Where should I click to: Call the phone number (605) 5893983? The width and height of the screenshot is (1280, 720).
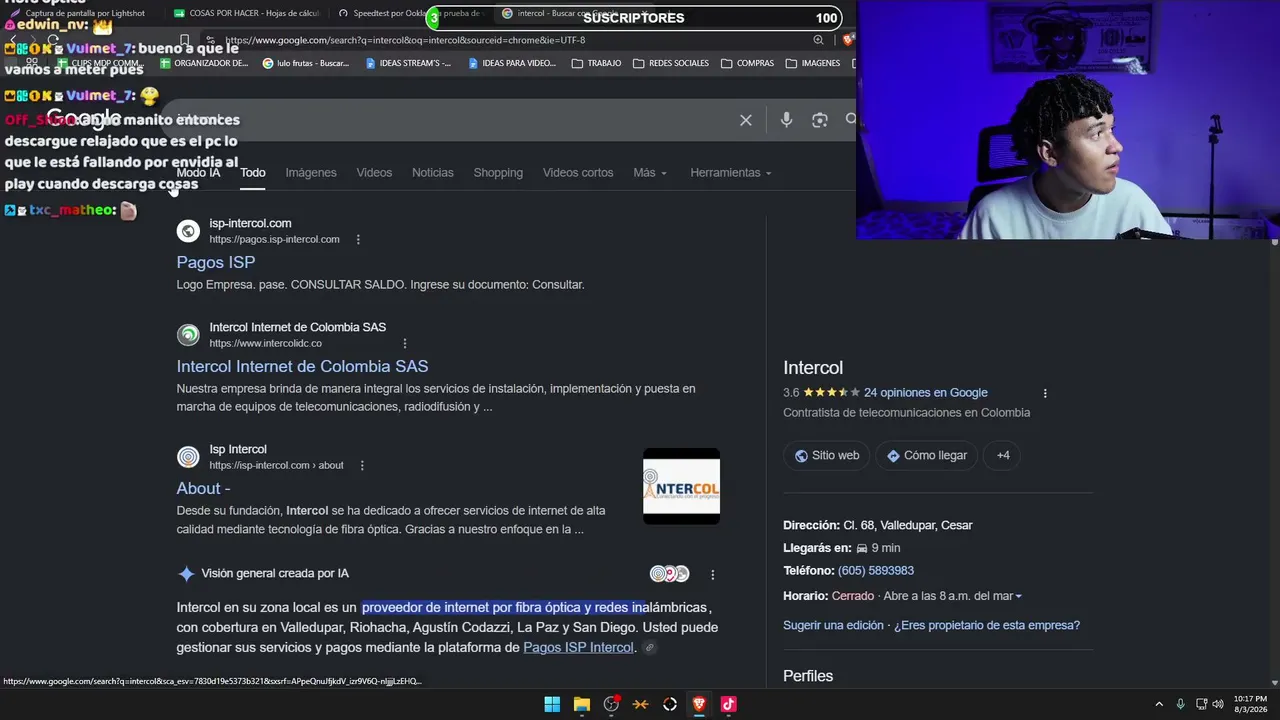point(876,571)
